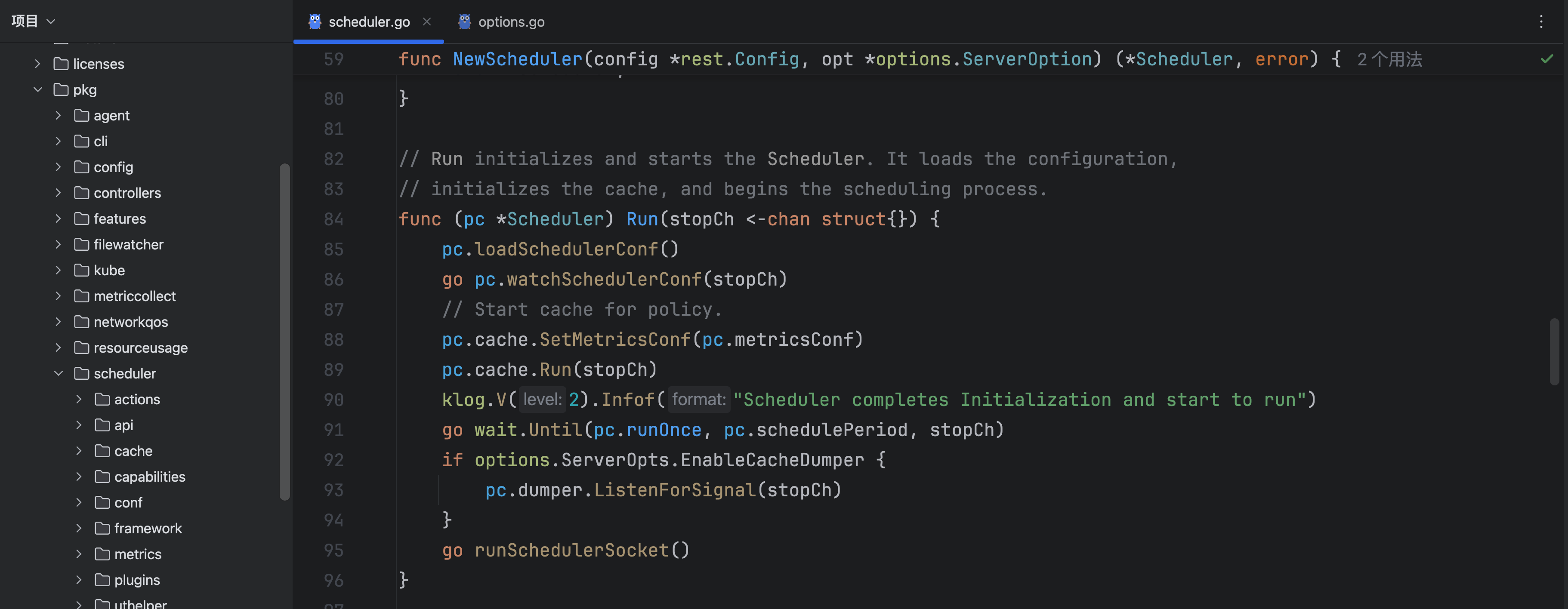This screenshot has height=609, width=1568.
Task: Open the editor tabs more-options menu
Action: click(x=1541, y=22)
